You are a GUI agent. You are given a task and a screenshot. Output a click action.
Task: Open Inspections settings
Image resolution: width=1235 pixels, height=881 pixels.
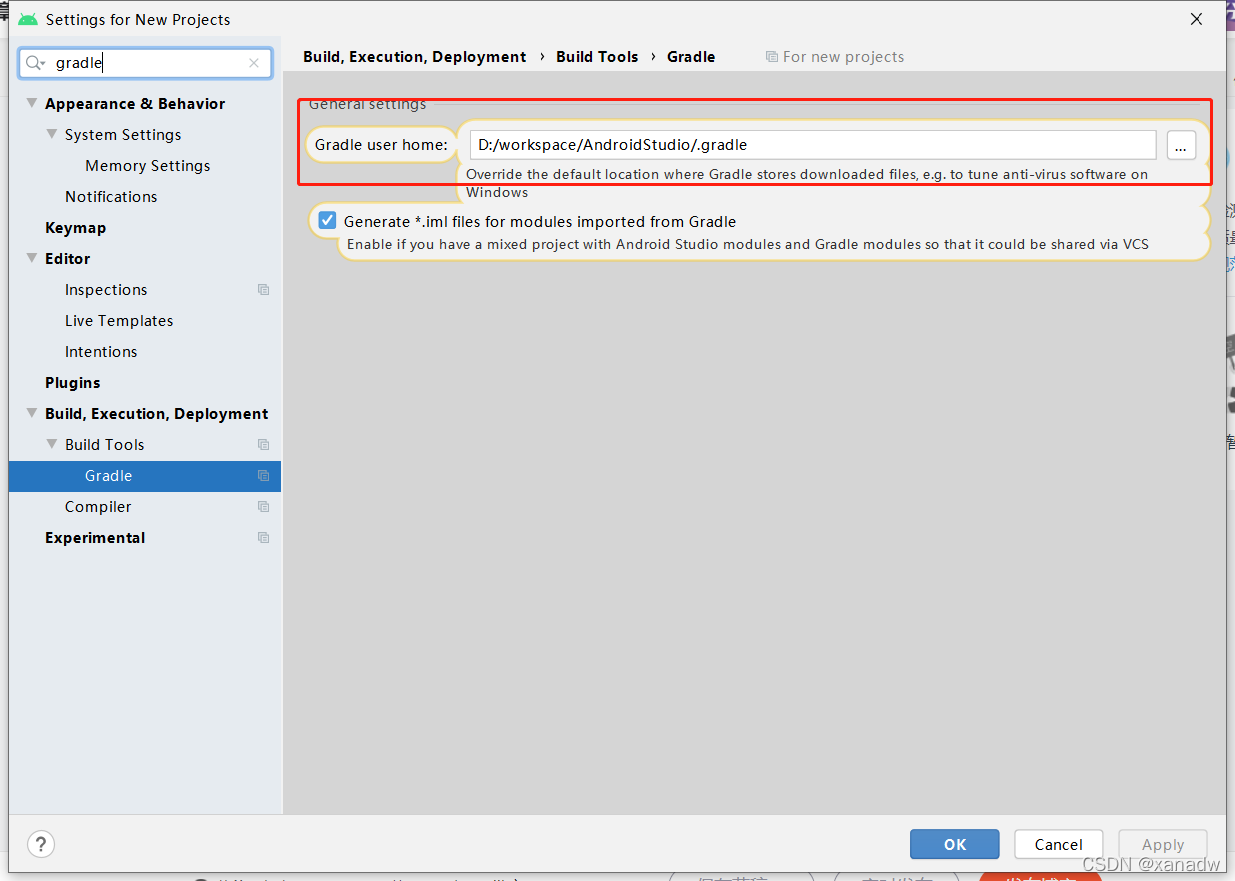pos(106,290)
